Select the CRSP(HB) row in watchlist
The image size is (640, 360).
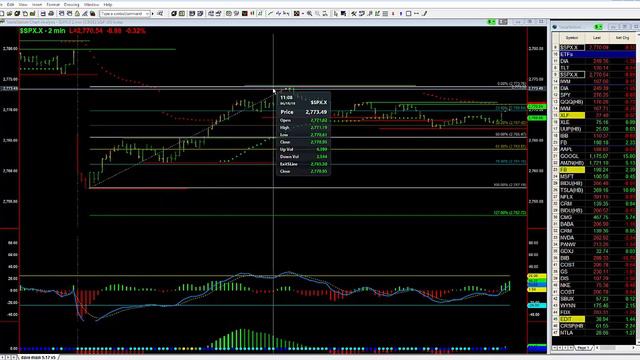pos(595,326)
